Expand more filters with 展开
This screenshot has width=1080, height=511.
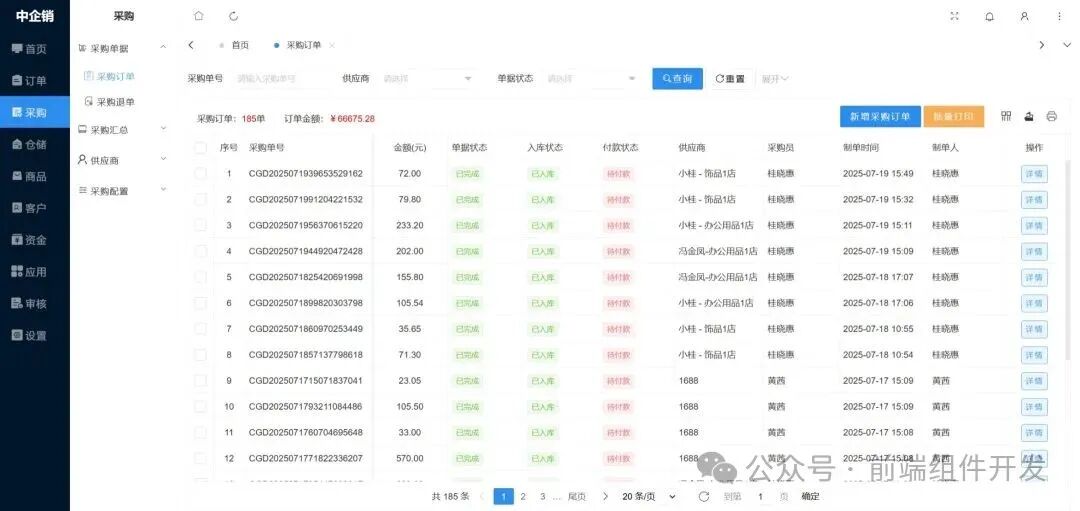775,79
